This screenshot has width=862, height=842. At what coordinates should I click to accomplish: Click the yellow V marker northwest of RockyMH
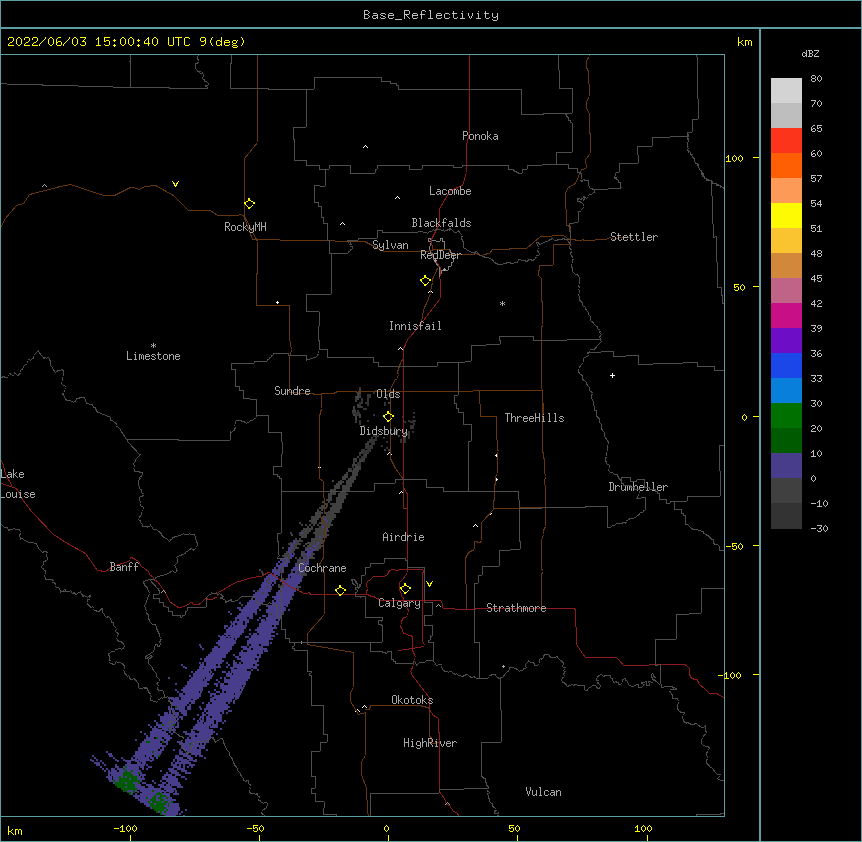click(175, 184)
